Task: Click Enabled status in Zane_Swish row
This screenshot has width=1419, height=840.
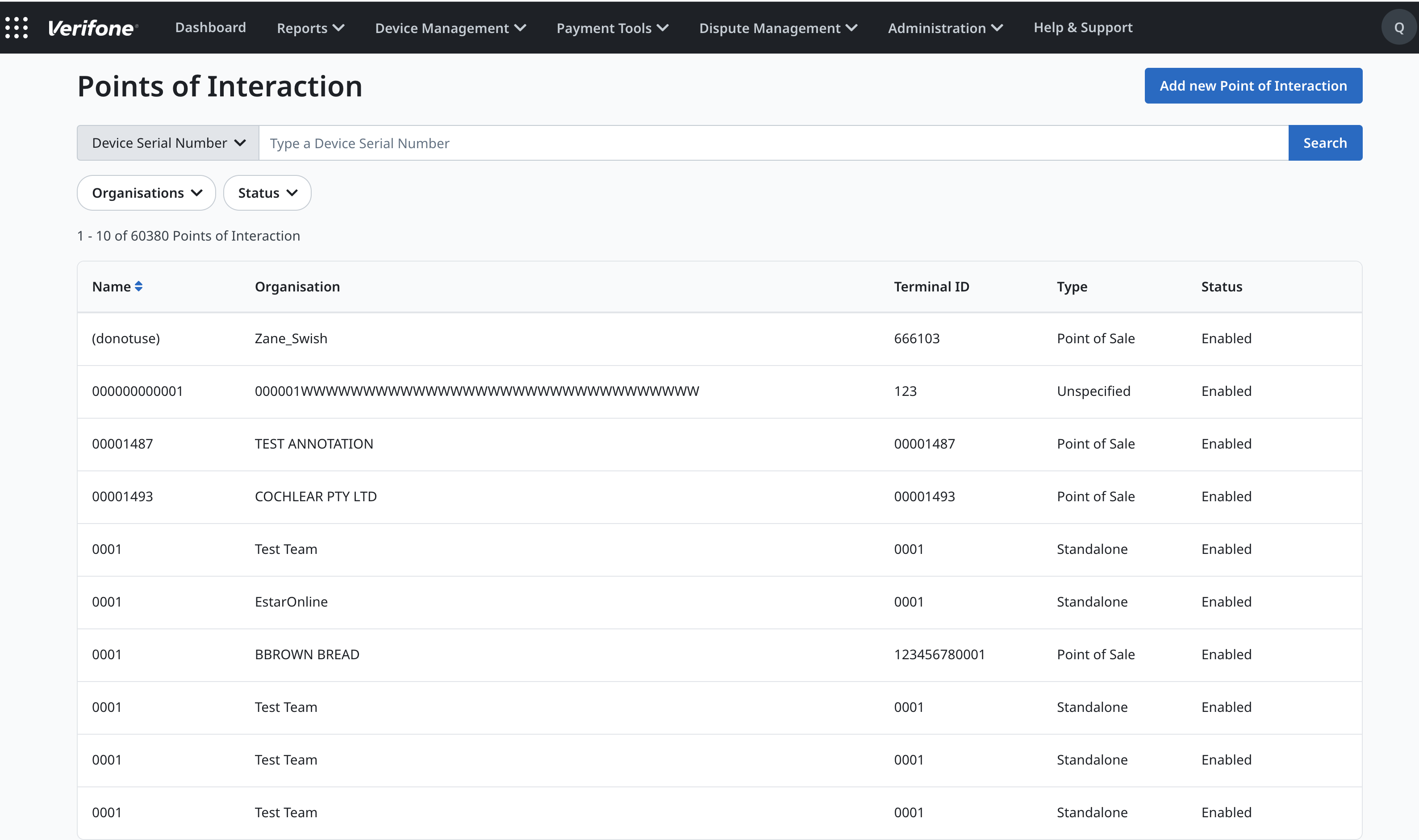Action: click(1227, 338)
